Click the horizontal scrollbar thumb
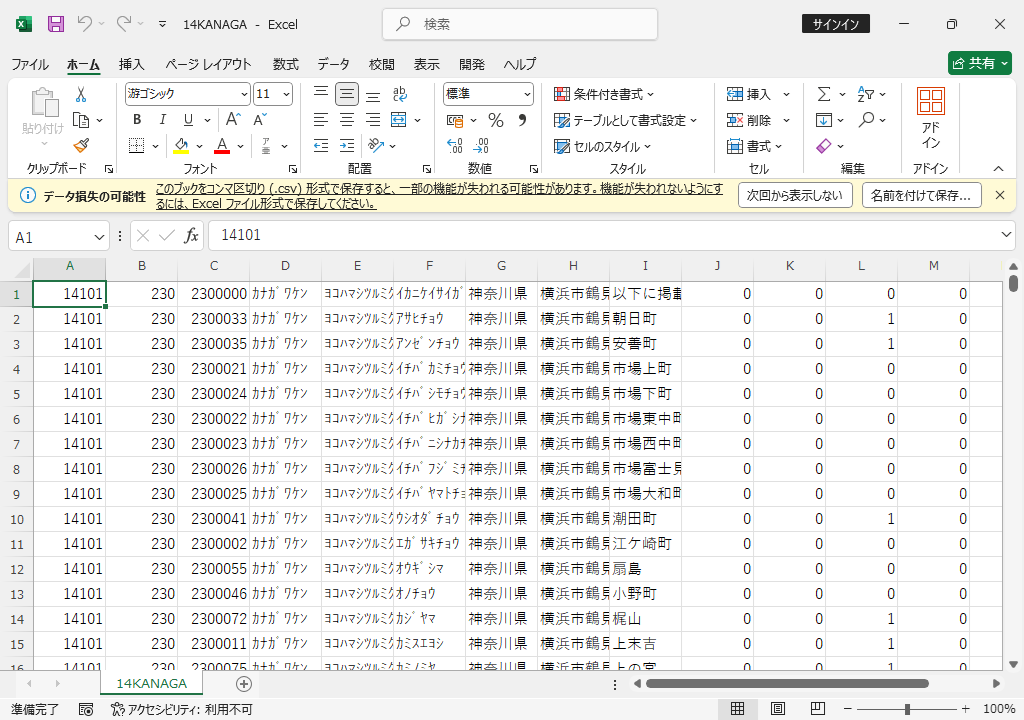 click(787, 683)
